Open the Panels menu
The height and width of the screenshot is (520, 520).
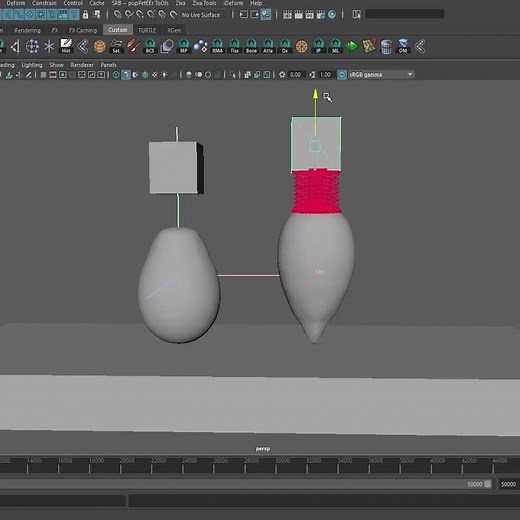tap(108, 65)
